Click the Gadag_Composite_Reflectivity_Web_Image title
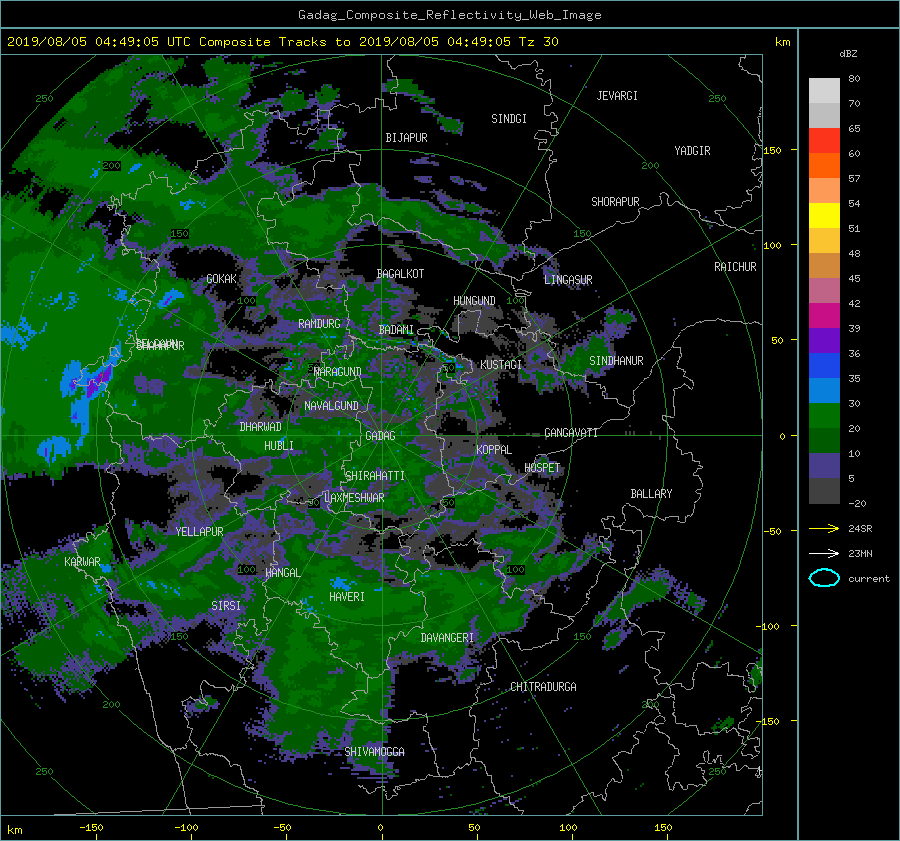 tap(449, 15)
